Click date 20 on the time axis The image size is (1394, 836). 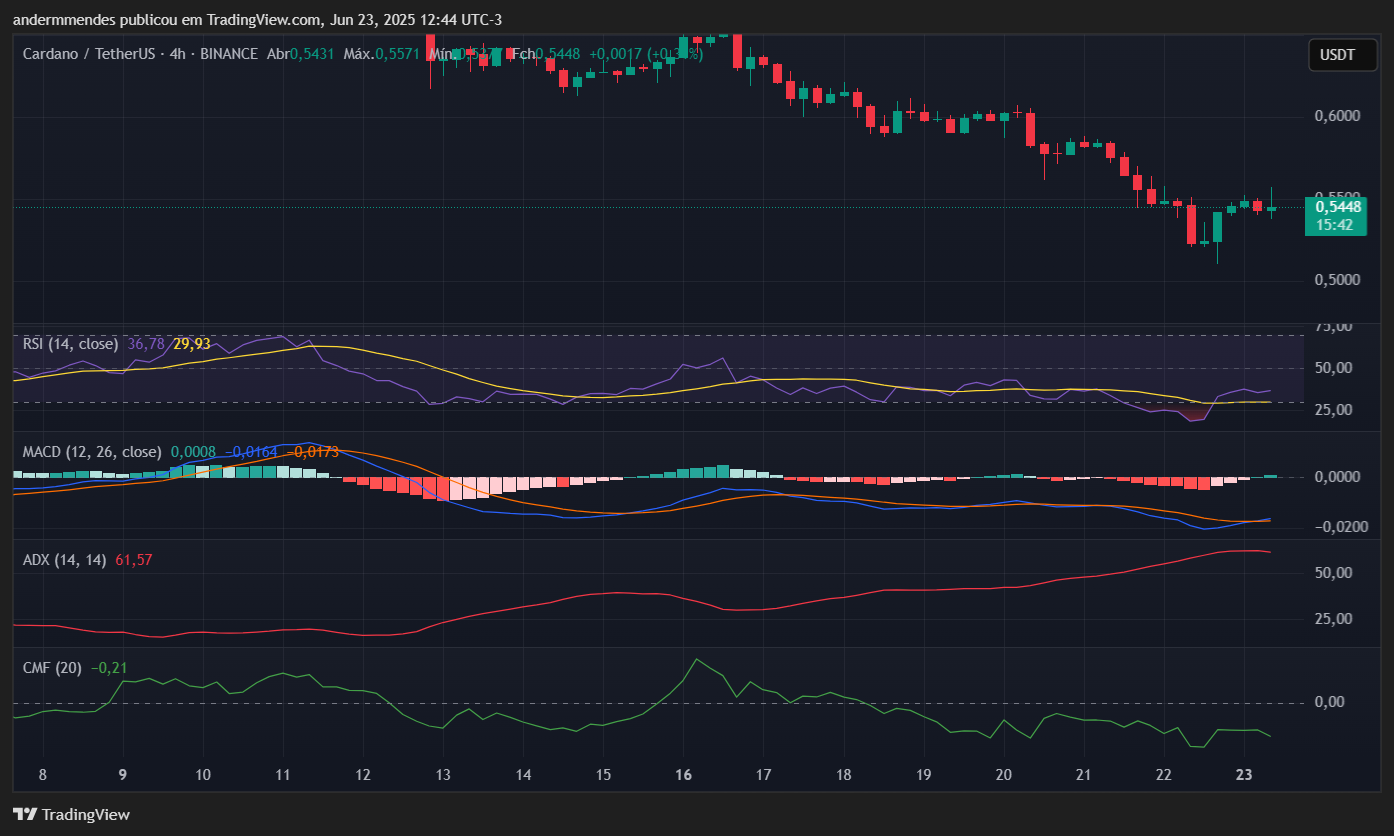(1003, 775)
